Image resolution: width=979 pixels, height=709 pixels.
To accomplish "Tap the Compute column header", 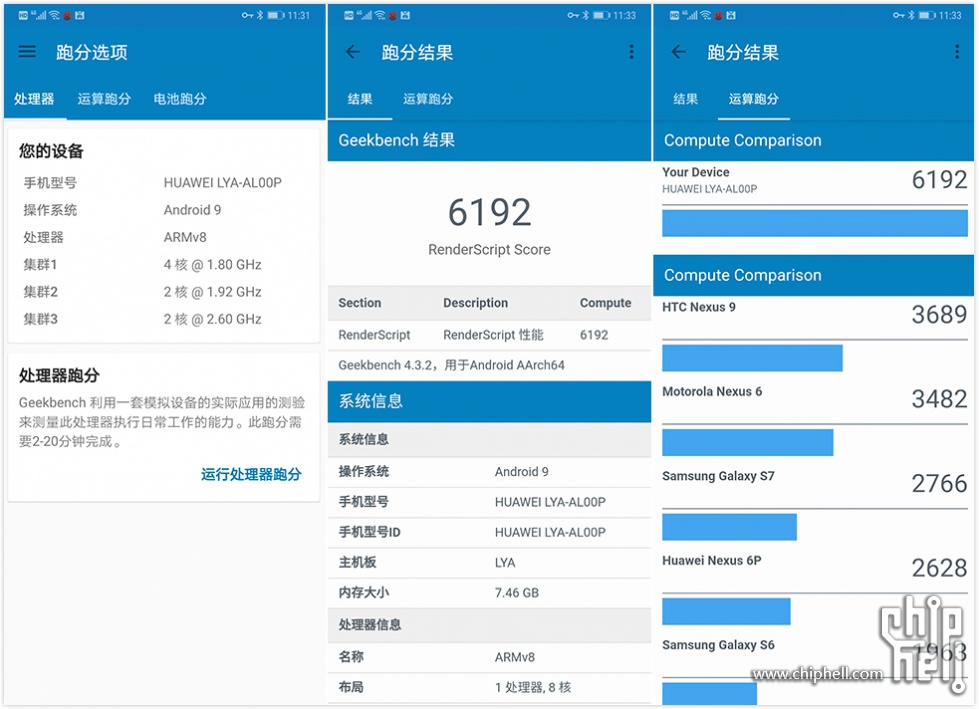I will 606,303.
